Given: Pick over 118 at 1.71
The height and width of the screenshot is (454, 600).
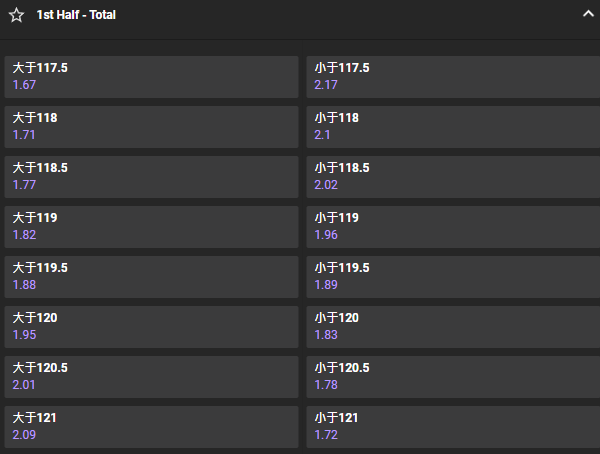Looking at the screenshot, I should click(151, 127).
